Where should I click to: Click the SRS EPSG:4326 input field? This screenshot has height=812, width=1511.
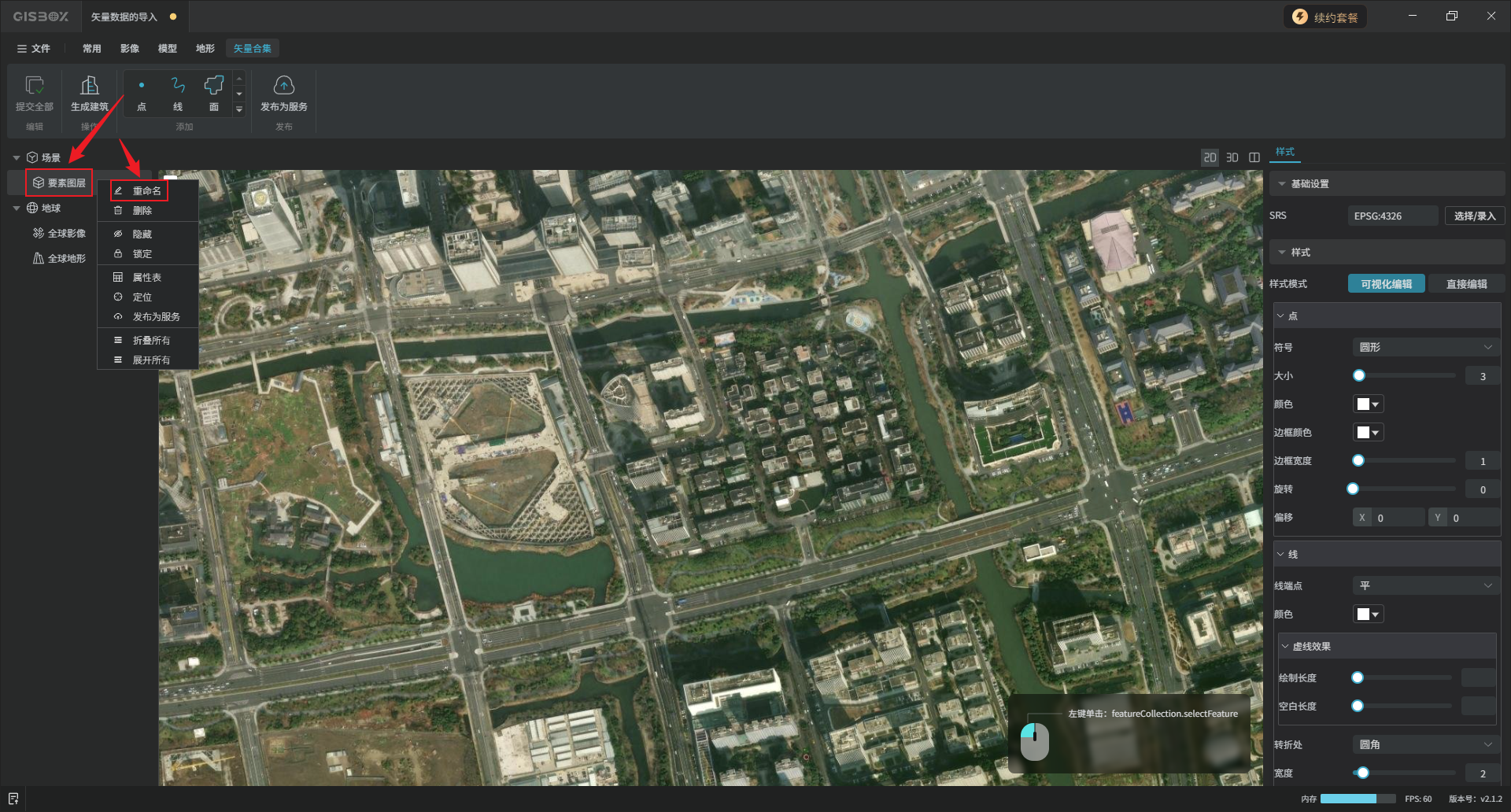pyautogui.click(x=1392, y=216)
